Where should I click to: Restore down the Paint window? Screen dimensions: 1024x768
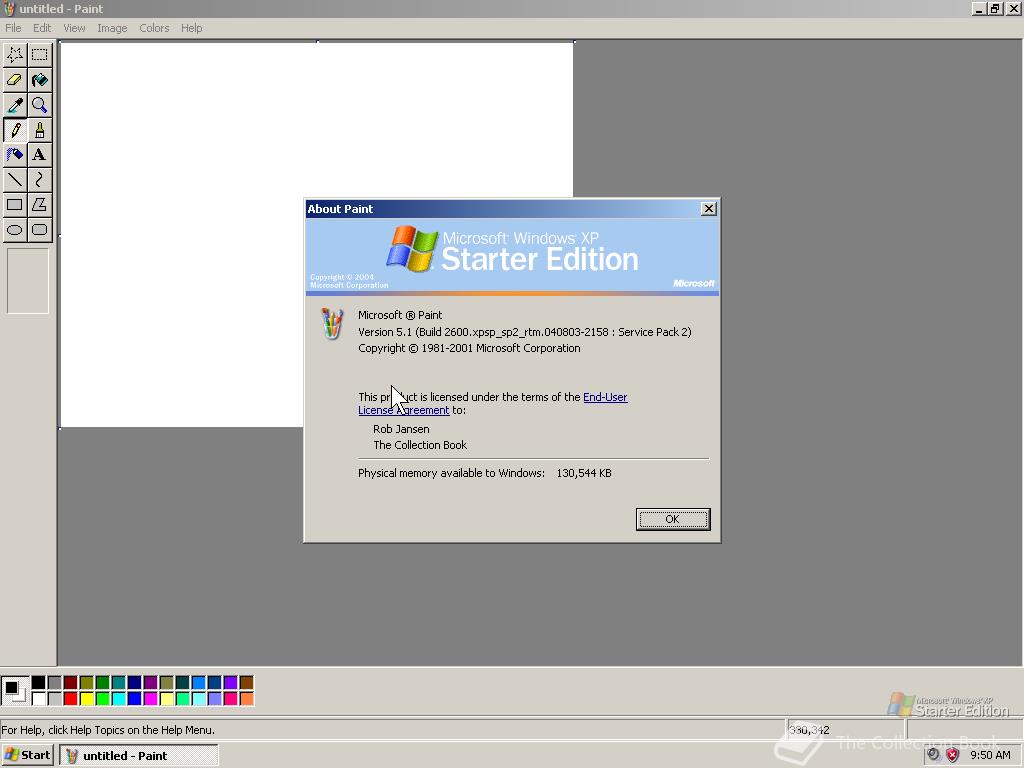click(995, 8)
